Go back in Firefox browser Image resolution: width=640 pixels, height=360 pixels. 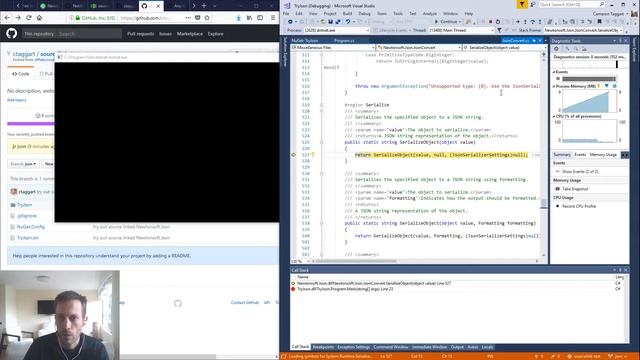point(7,18)
